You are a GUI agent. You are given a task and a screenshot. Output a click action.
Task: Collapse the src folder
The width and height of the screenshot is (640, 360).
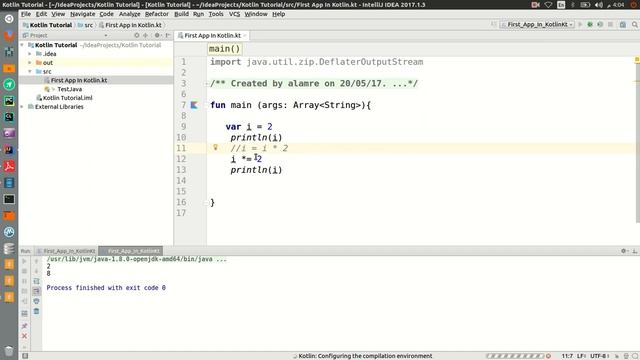[30, 71]
